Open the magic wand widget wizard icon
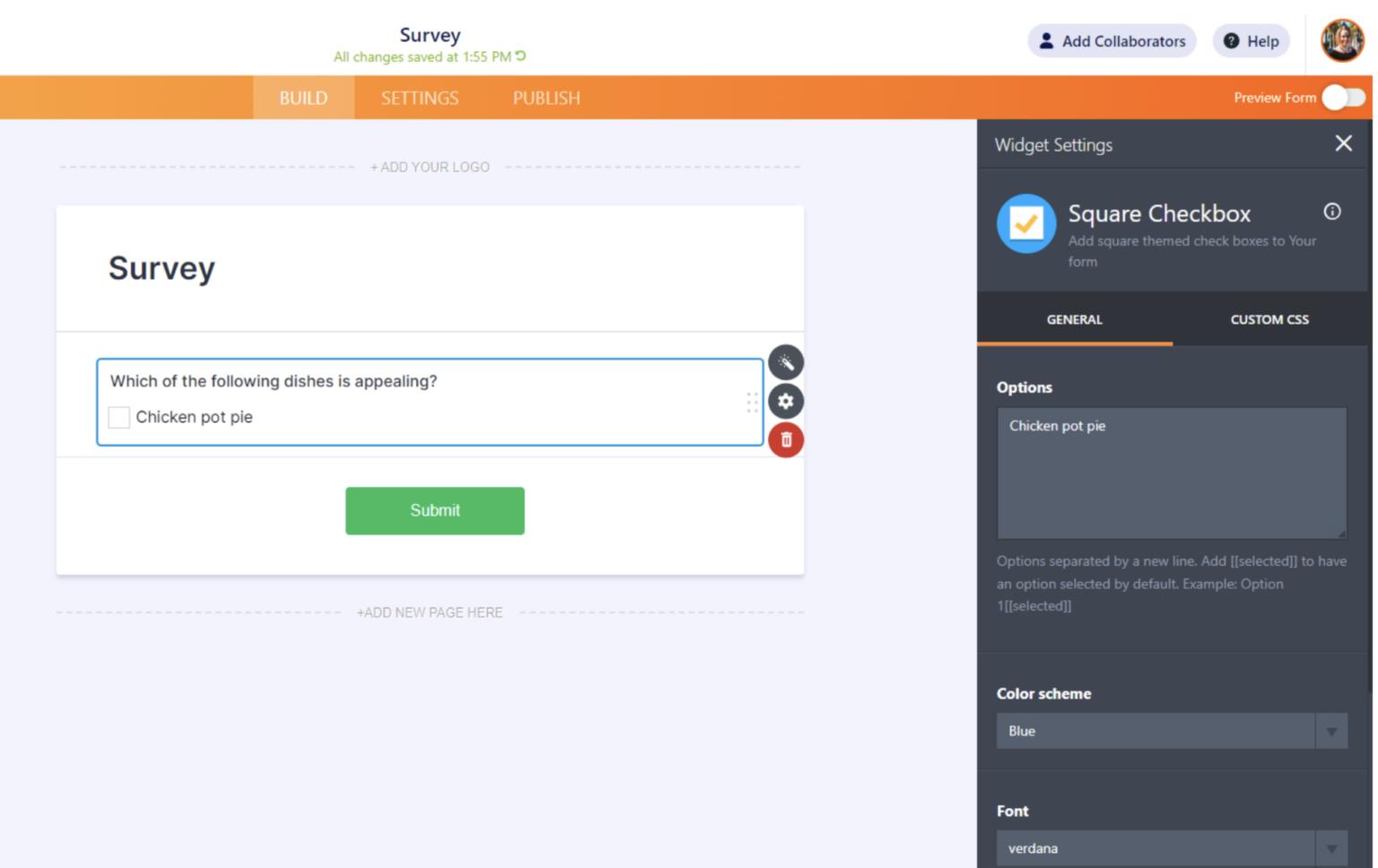This screenshot has width=1378, height=868. point(785,362)
